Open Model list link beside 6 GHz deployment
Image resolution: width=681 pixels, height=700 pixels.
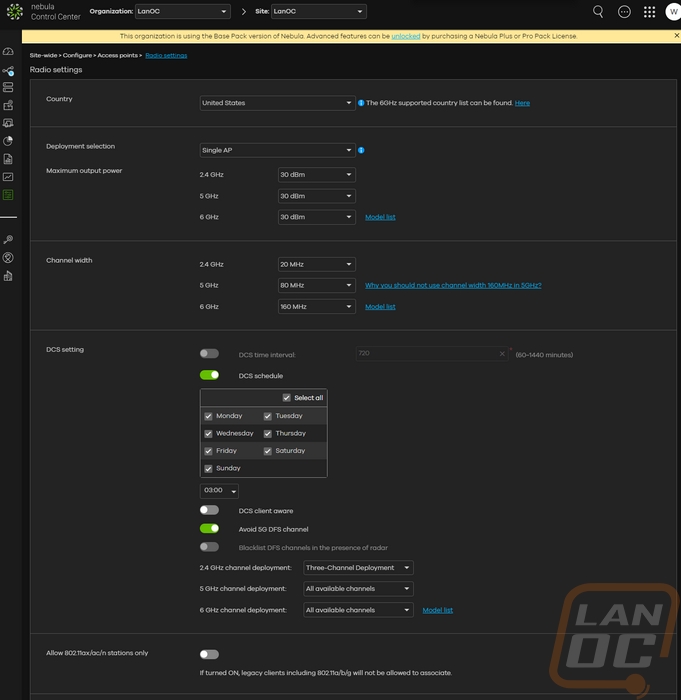(438, 610)
